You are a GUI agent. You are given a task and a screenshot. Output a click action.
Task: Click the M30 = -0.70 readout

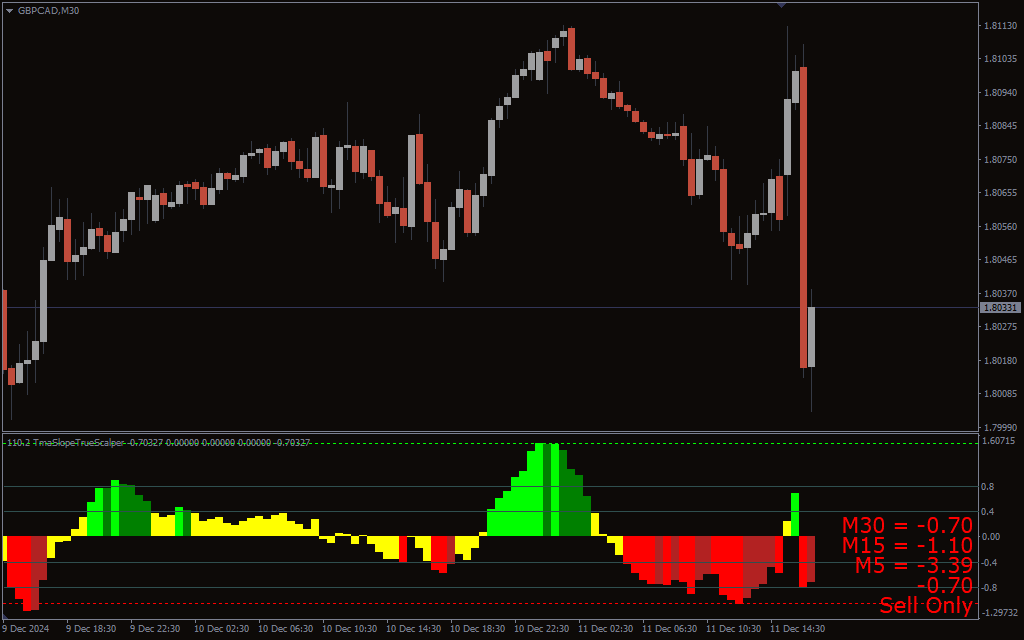click(906, 525)
